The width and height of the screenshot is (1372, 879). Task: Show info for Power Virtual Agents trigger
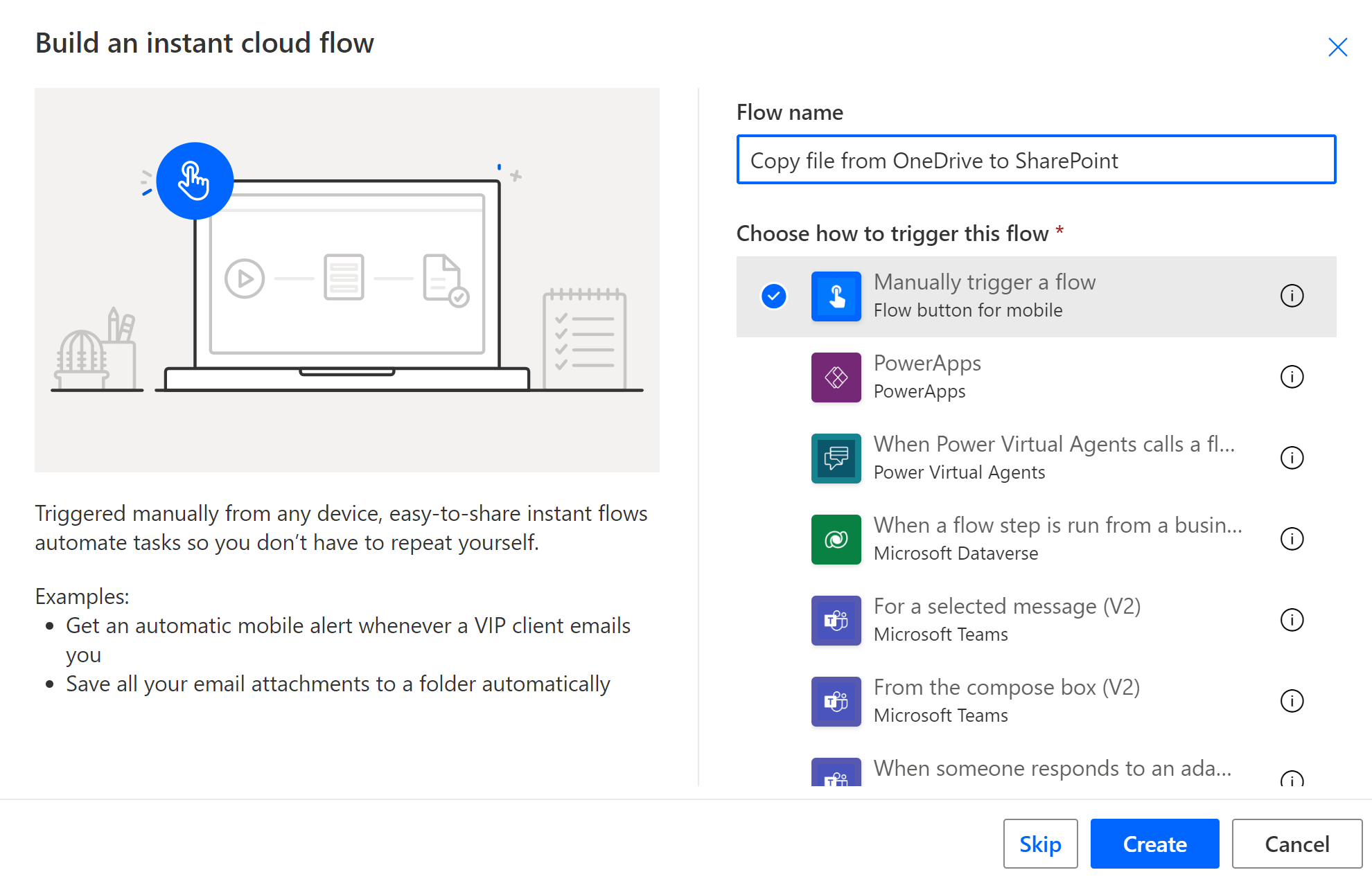[1292, 458]
